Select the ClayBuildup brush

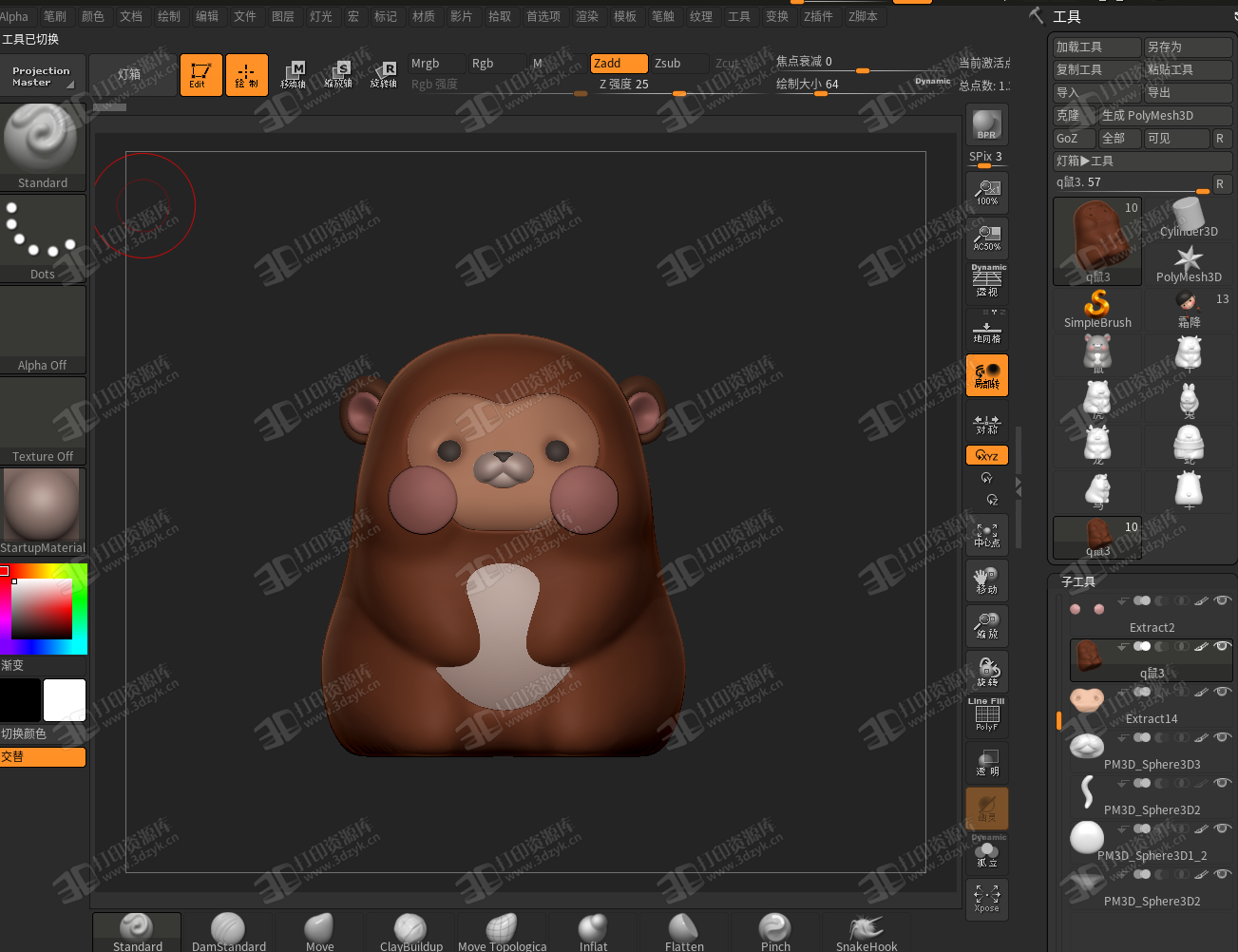coord(410,932)
